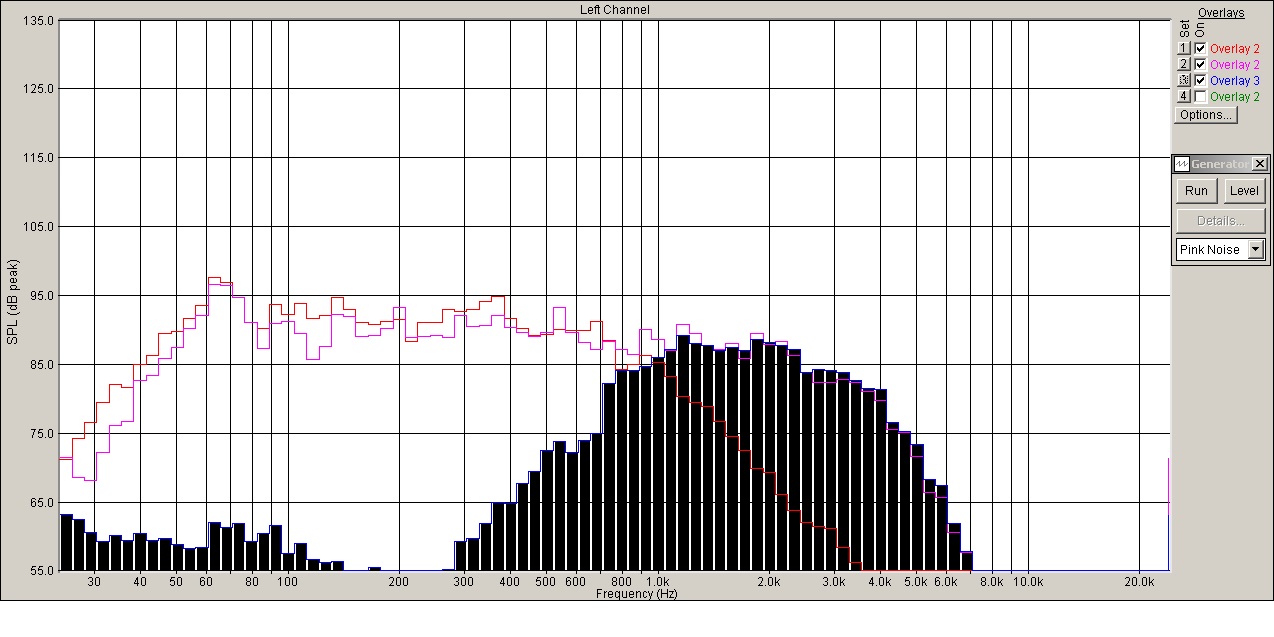Click Set button 1 for overlays
The width and height of the screenshot is (1274, 637).
coord(1184,48)
